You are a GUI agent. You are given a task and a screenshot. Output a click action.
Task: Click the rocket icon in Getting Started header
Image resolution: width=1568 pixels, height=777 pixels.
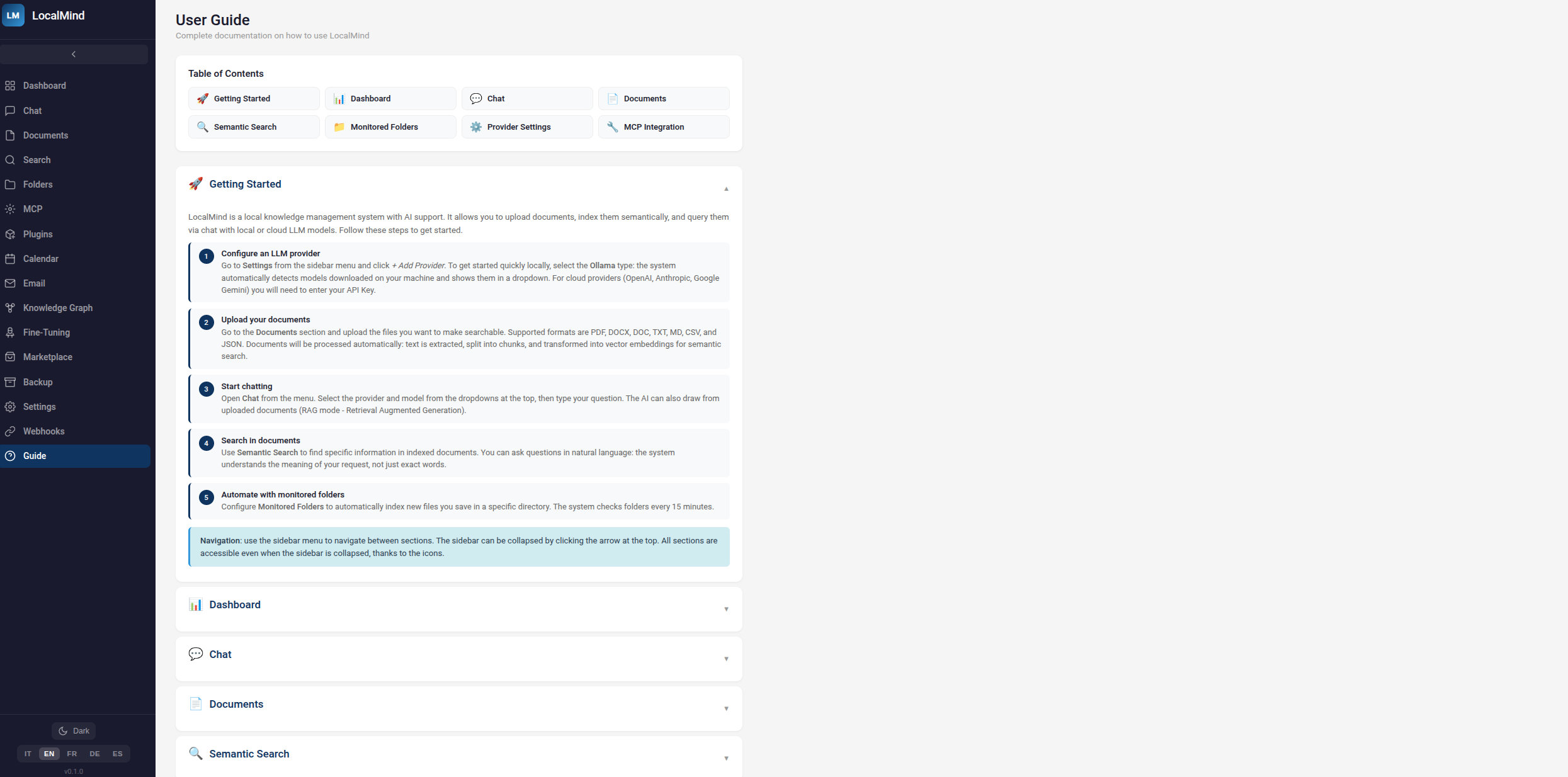(x=196, y=184)
